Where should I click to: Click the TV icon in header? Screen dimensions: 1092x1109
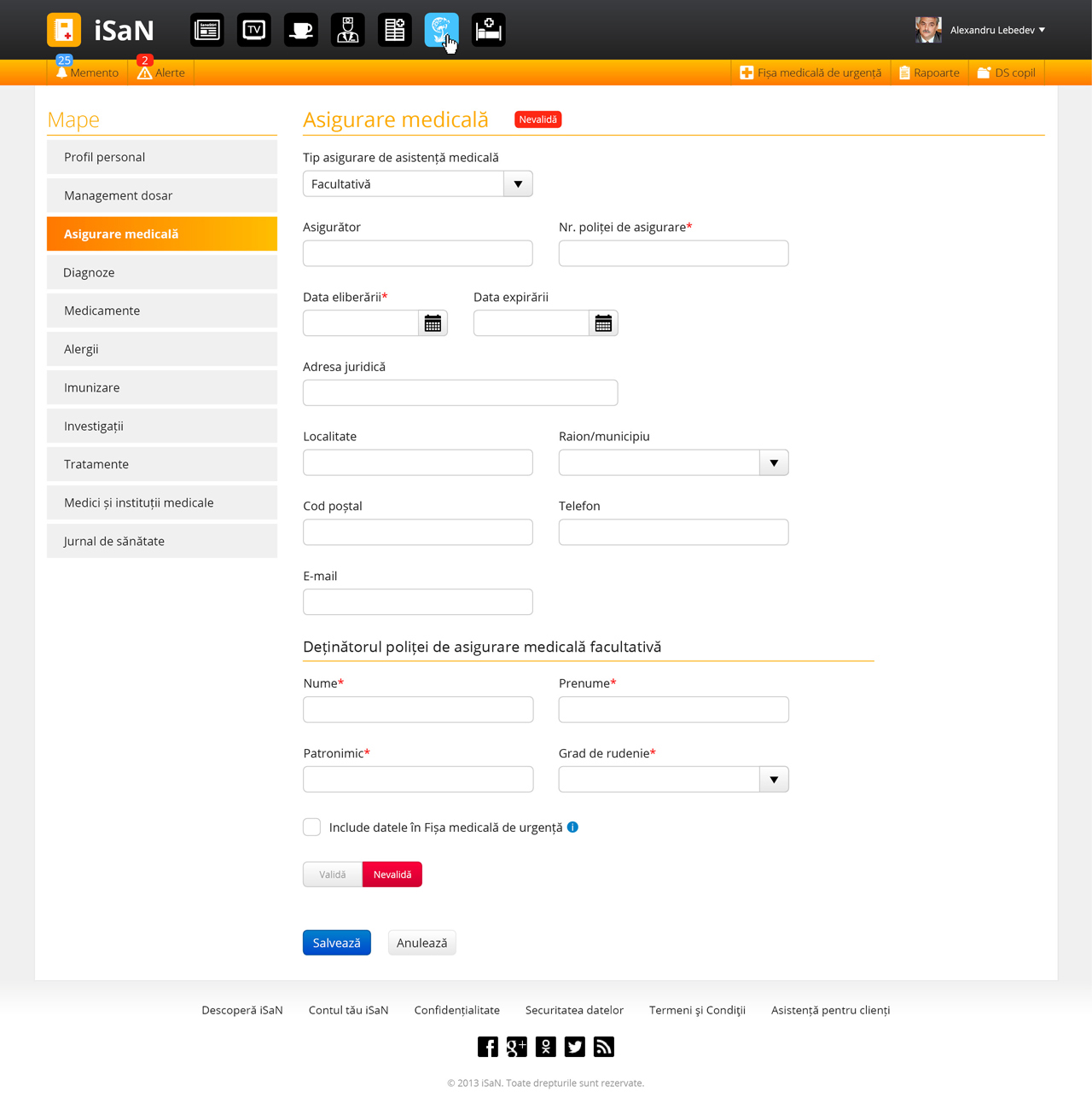pos(254,30)
